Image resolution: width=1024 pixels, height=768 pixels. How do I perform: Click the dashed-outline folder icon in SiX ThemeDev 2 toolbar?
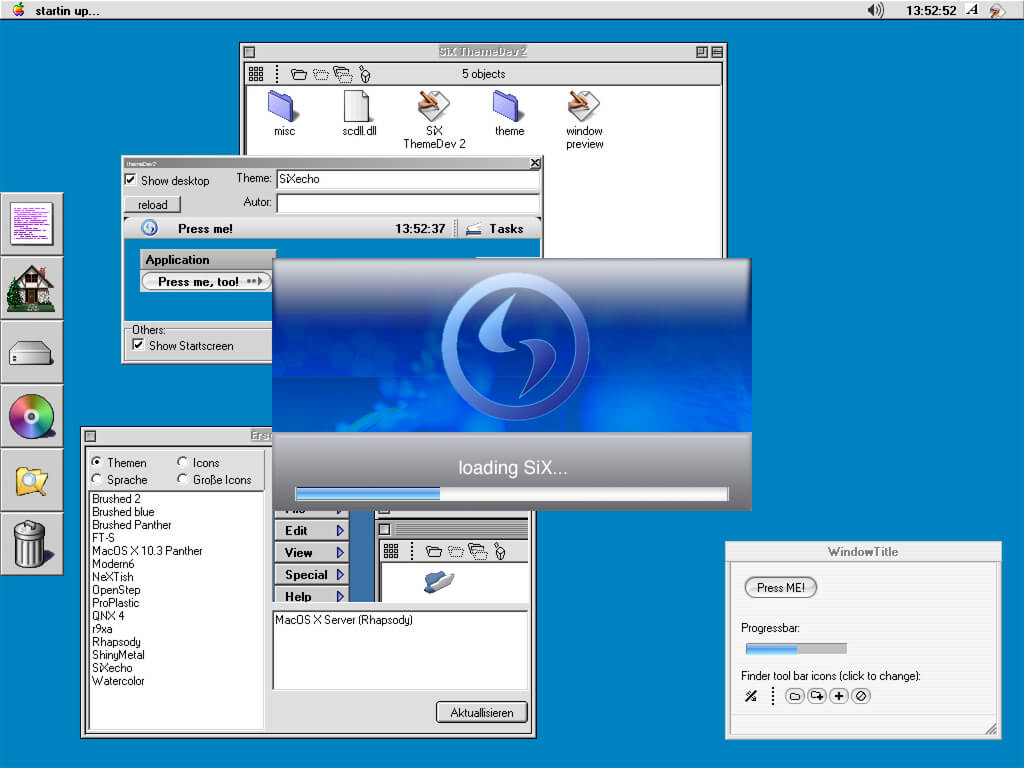pyautogui.click(x=321, y=74)
